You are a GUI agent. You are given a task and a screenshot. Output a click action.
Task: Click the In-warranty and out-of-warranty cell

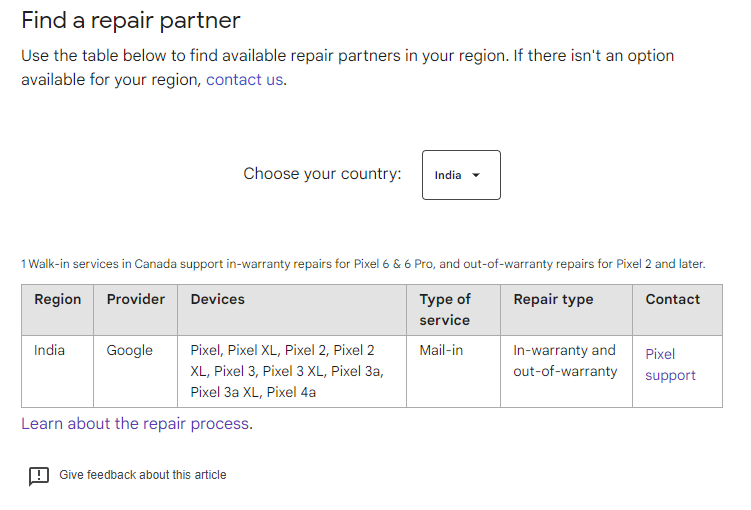[567, 372]
